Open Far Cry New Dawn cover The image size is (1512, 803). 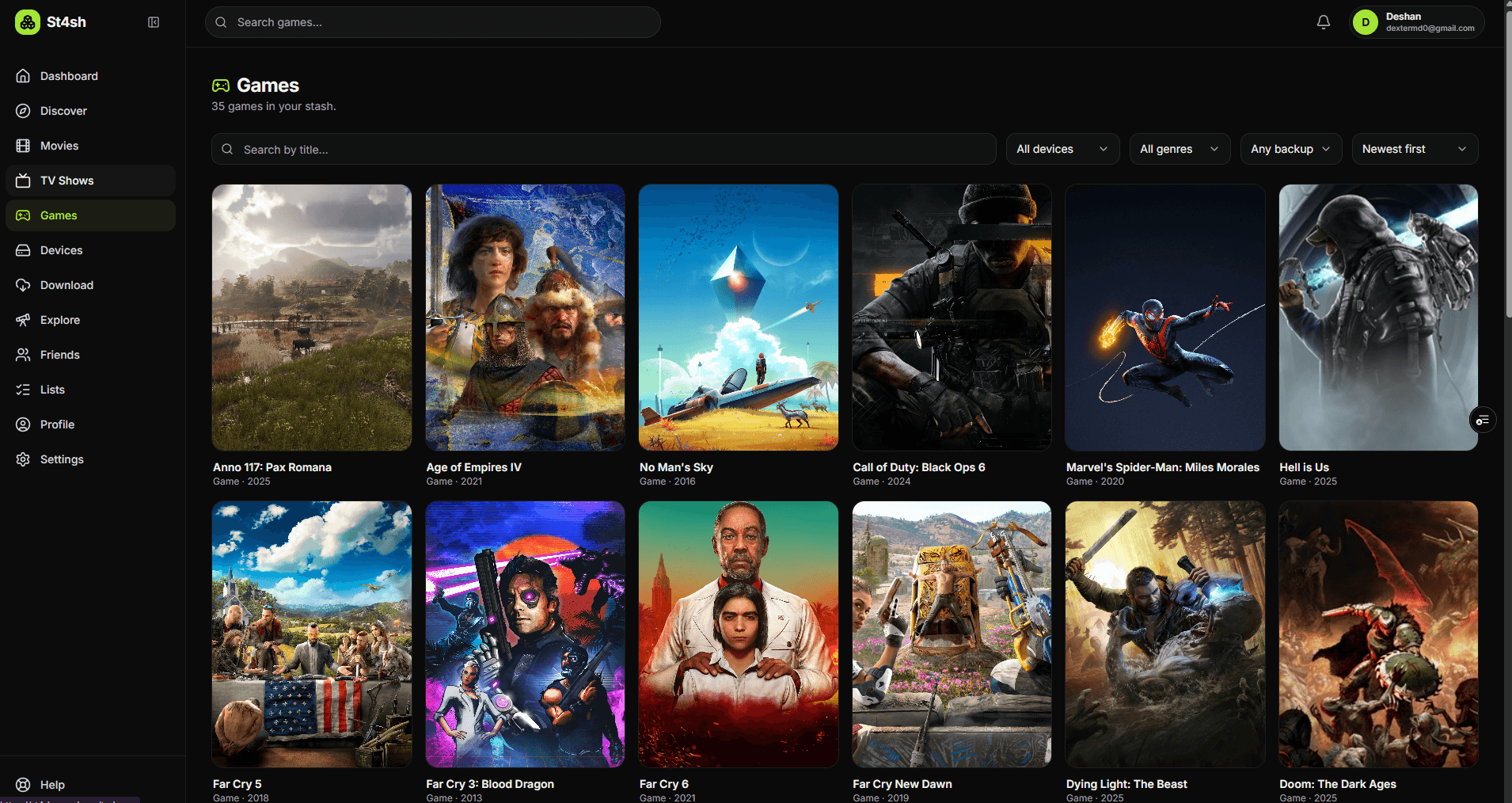[x=952, y=634]
